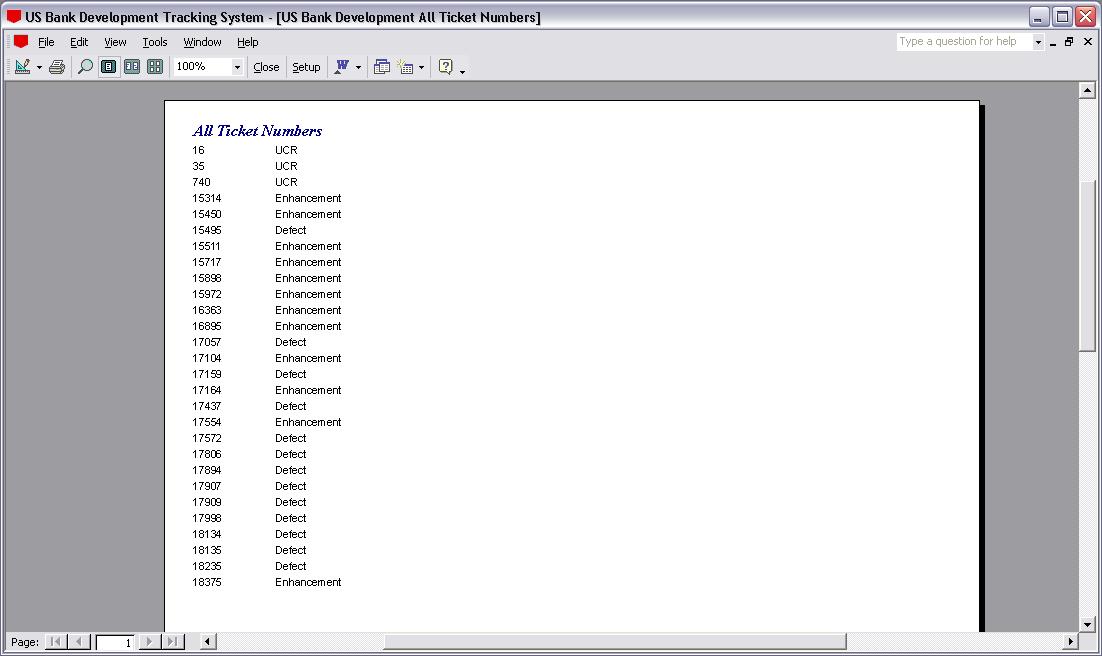The width and height of the screenshot is (1102, 656).
Task: Select the Zoom magnifier tool
Action: pos(85,67)
